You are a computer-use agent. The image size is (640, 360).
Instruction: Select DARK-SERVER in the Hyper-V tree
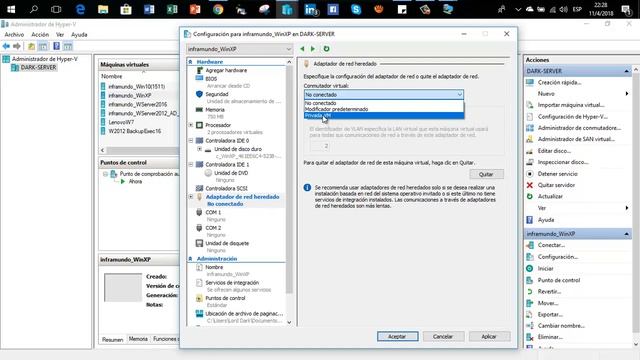(38, 67)
